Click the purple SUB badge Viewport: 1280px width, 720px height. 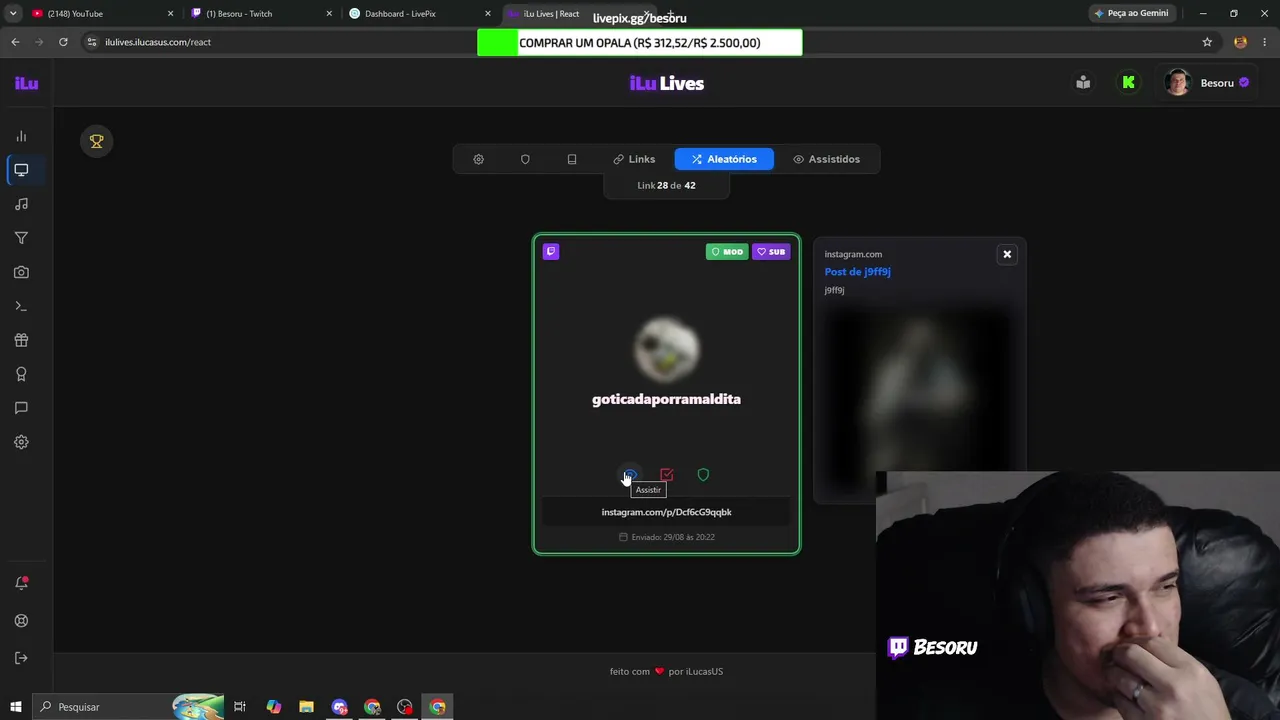[771, 252]
